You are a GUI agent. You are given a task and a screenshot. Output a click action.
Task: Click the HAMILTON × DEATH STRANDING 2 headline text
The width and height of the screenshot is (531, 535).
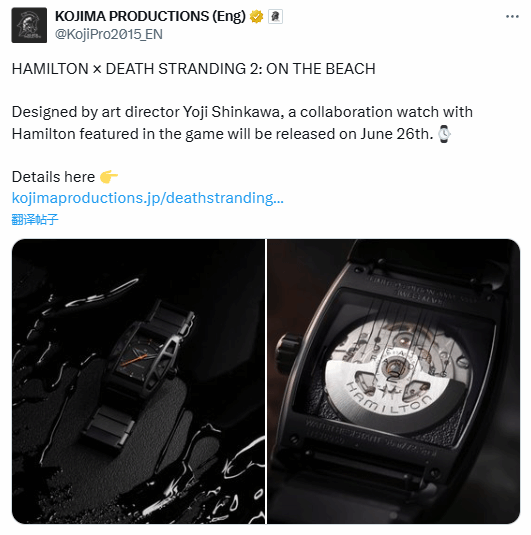193,69
